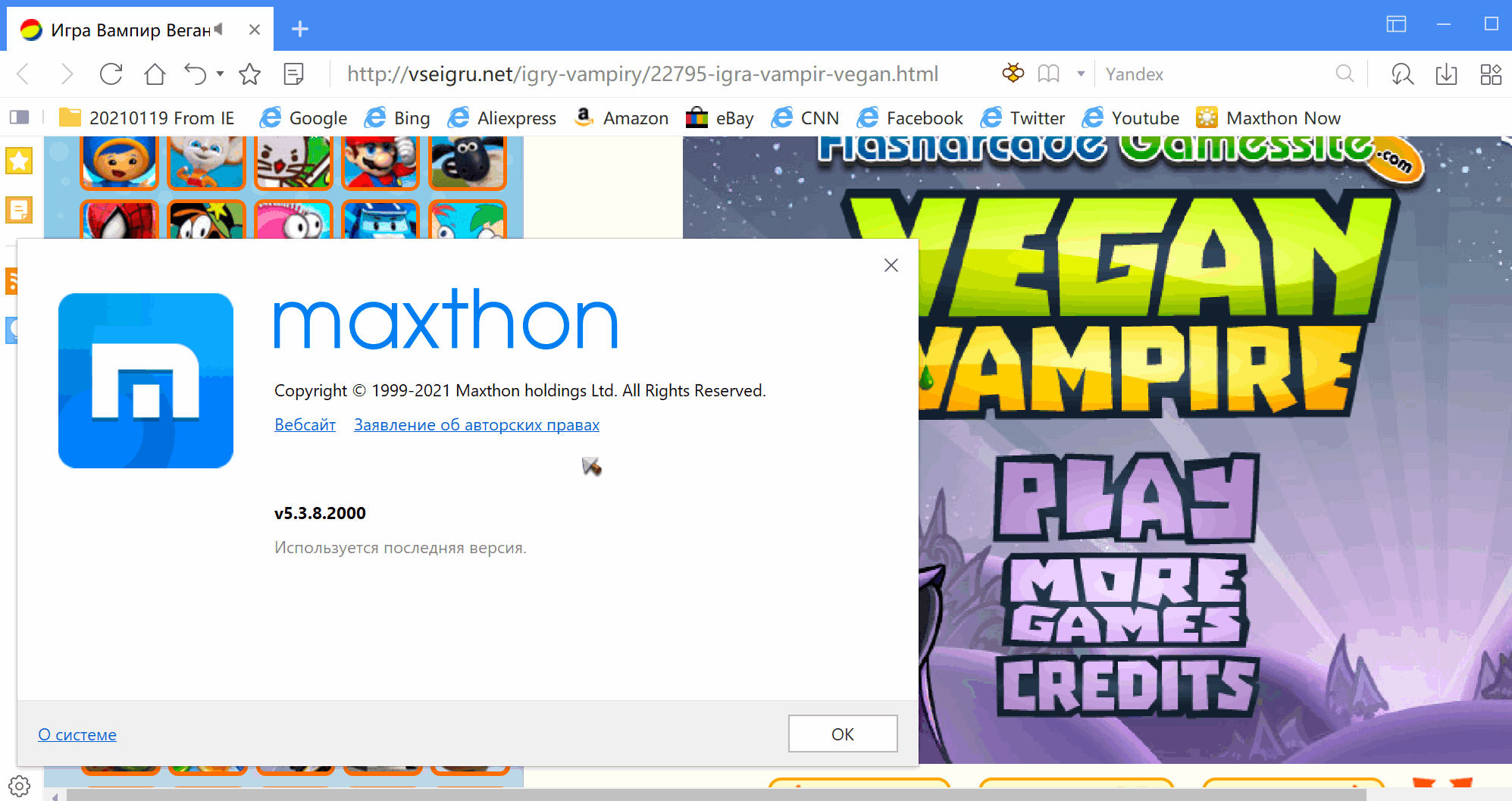
Task: Click the star to bookmark this page
Action: point(249,74)
